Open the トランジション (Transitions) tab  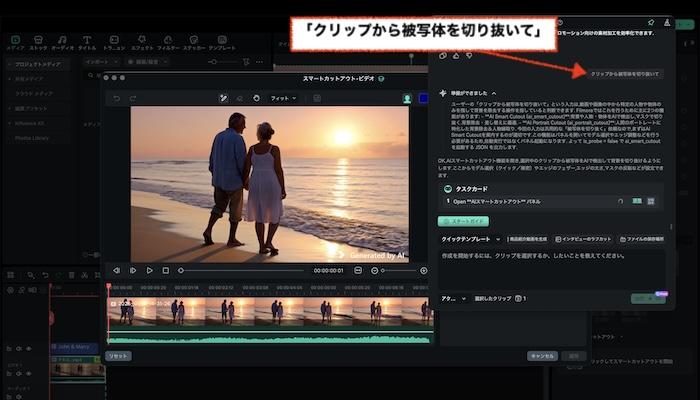click(x=114, y=43)
